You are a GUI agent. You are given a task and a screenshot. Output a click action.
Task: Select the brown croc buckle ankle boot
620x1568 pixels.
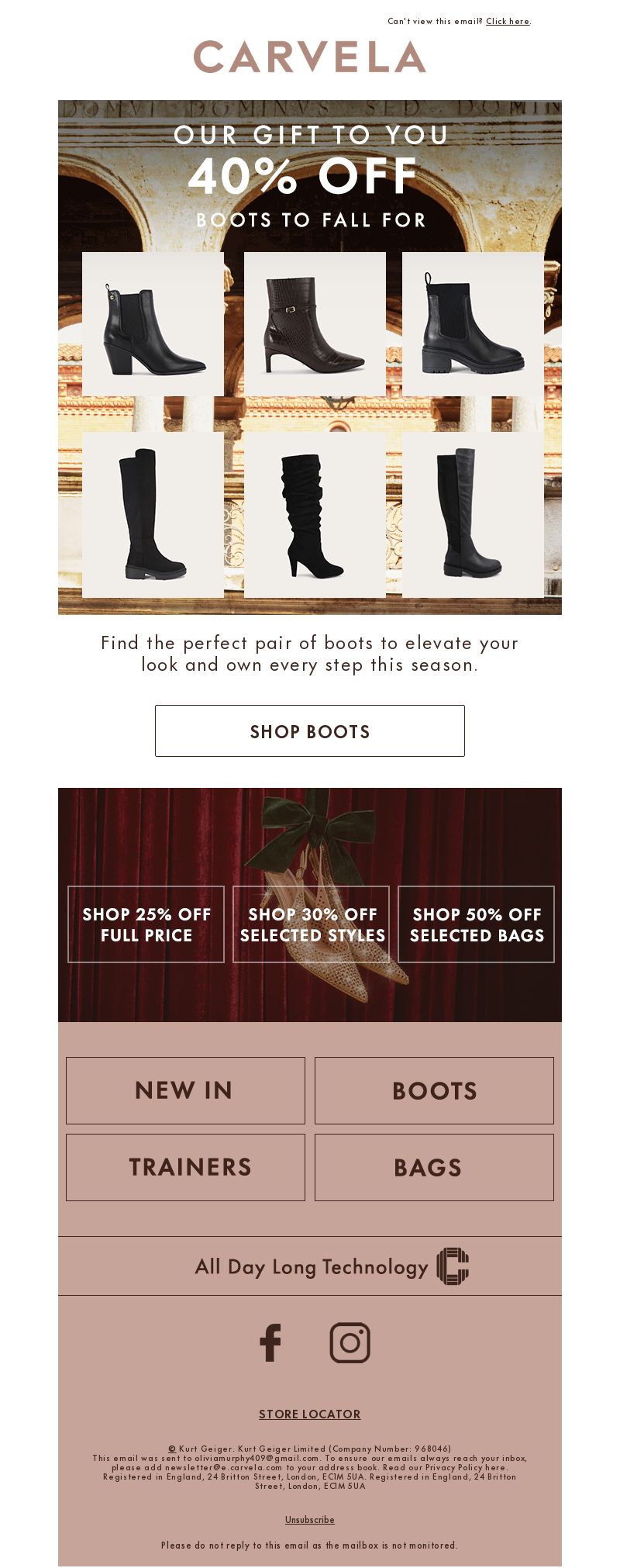click(315, 324)
